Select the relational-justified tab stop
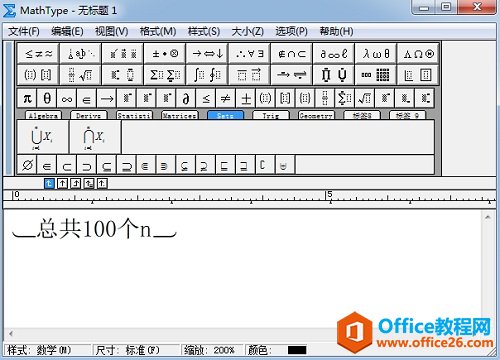The image size is (500, 360). click(x=89, y=183)
